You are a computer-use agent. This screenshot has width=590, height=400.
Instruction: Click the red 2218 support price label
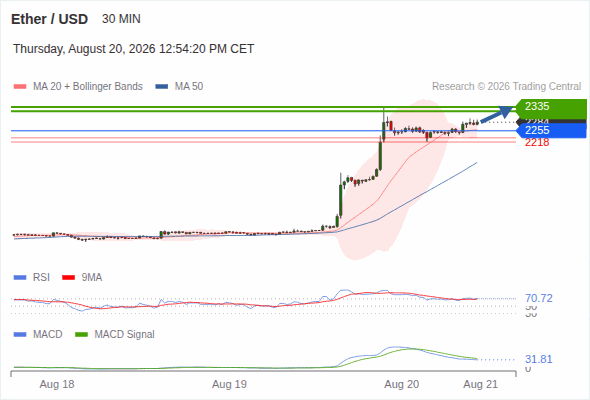(537, 142)
